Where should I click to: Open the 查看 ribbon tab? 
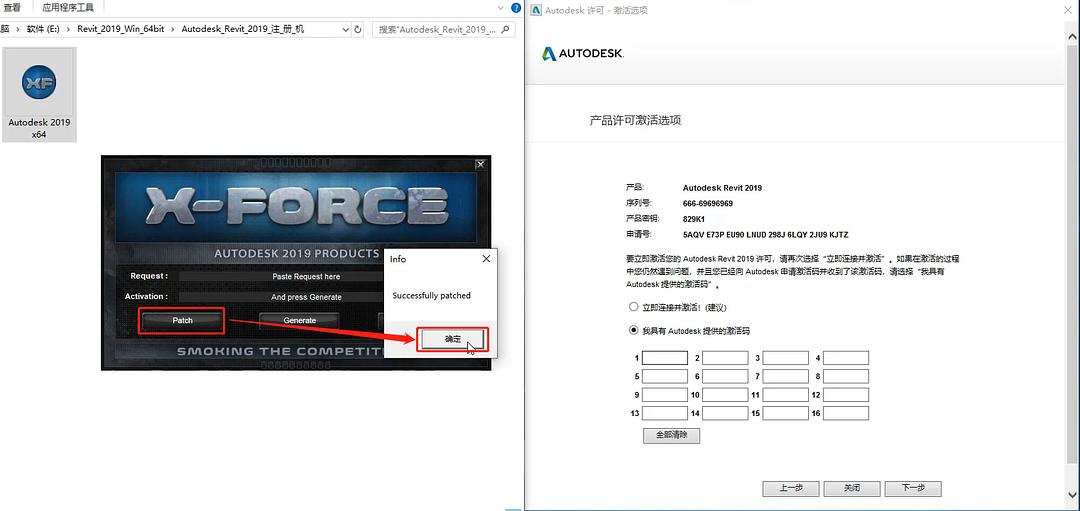[11, 7]
